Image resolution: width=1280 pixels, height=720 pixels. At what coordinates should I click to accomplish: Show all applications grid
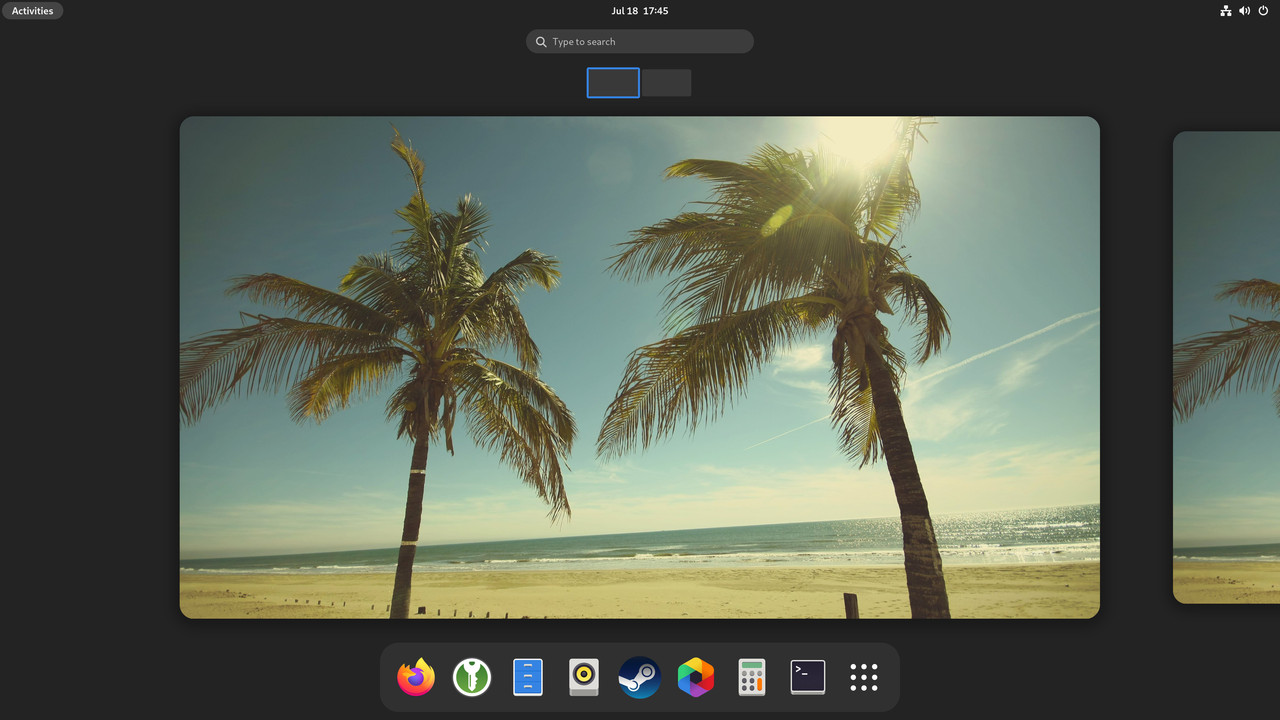[864, 677]
